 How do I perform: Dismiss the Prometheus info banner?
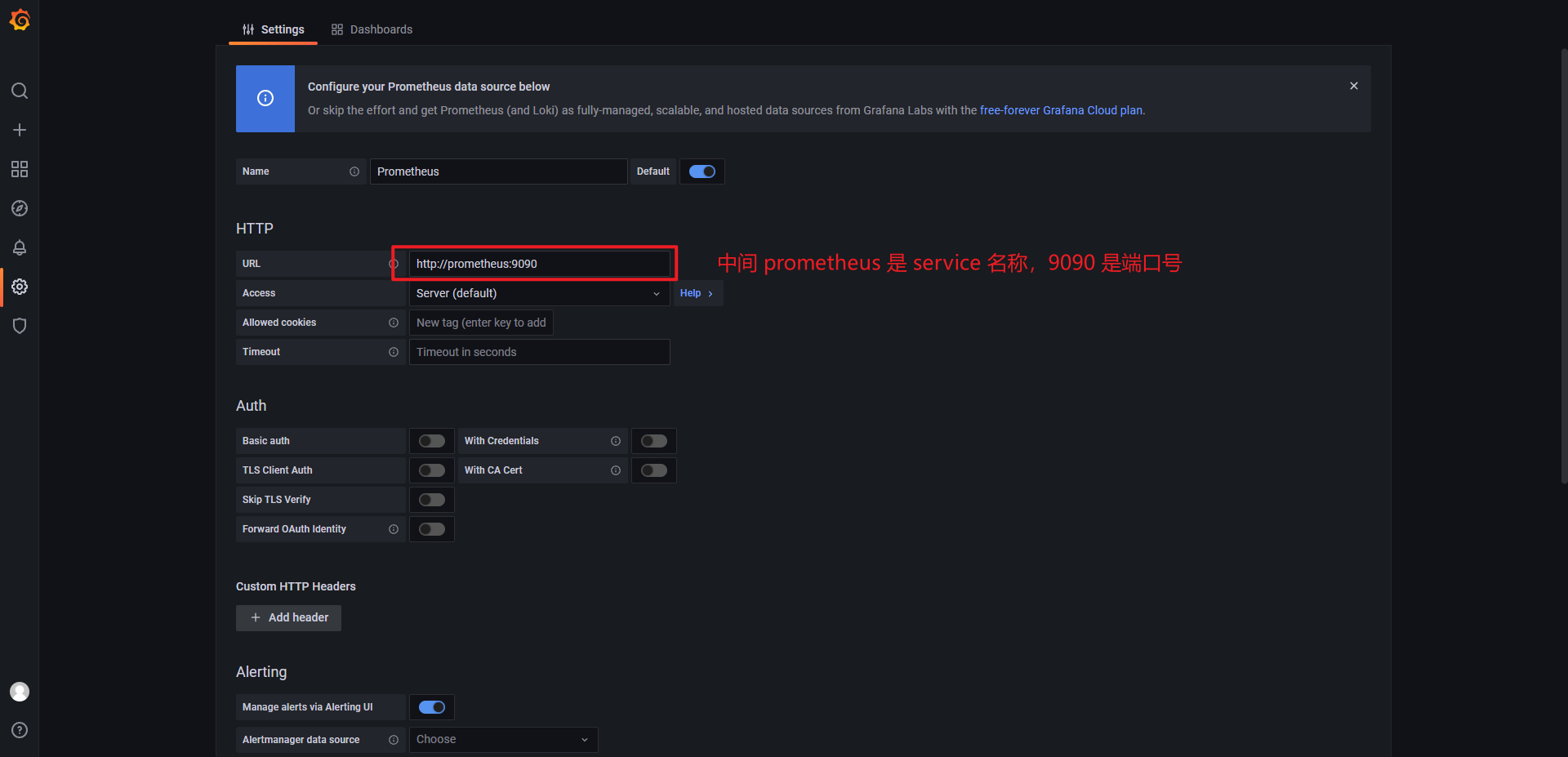(1354, 86)
